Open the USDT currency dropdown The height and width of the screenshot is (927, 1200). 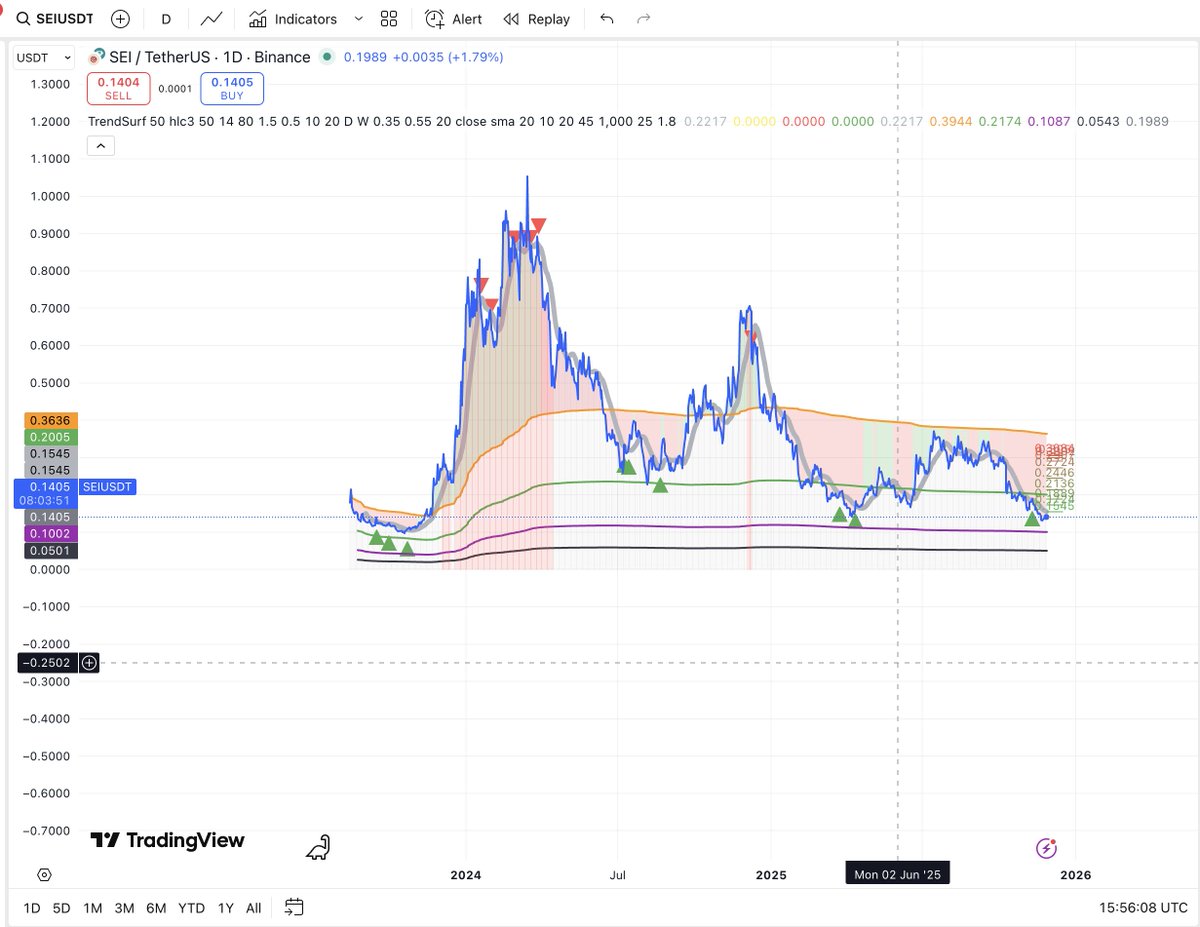click(43, 57)
